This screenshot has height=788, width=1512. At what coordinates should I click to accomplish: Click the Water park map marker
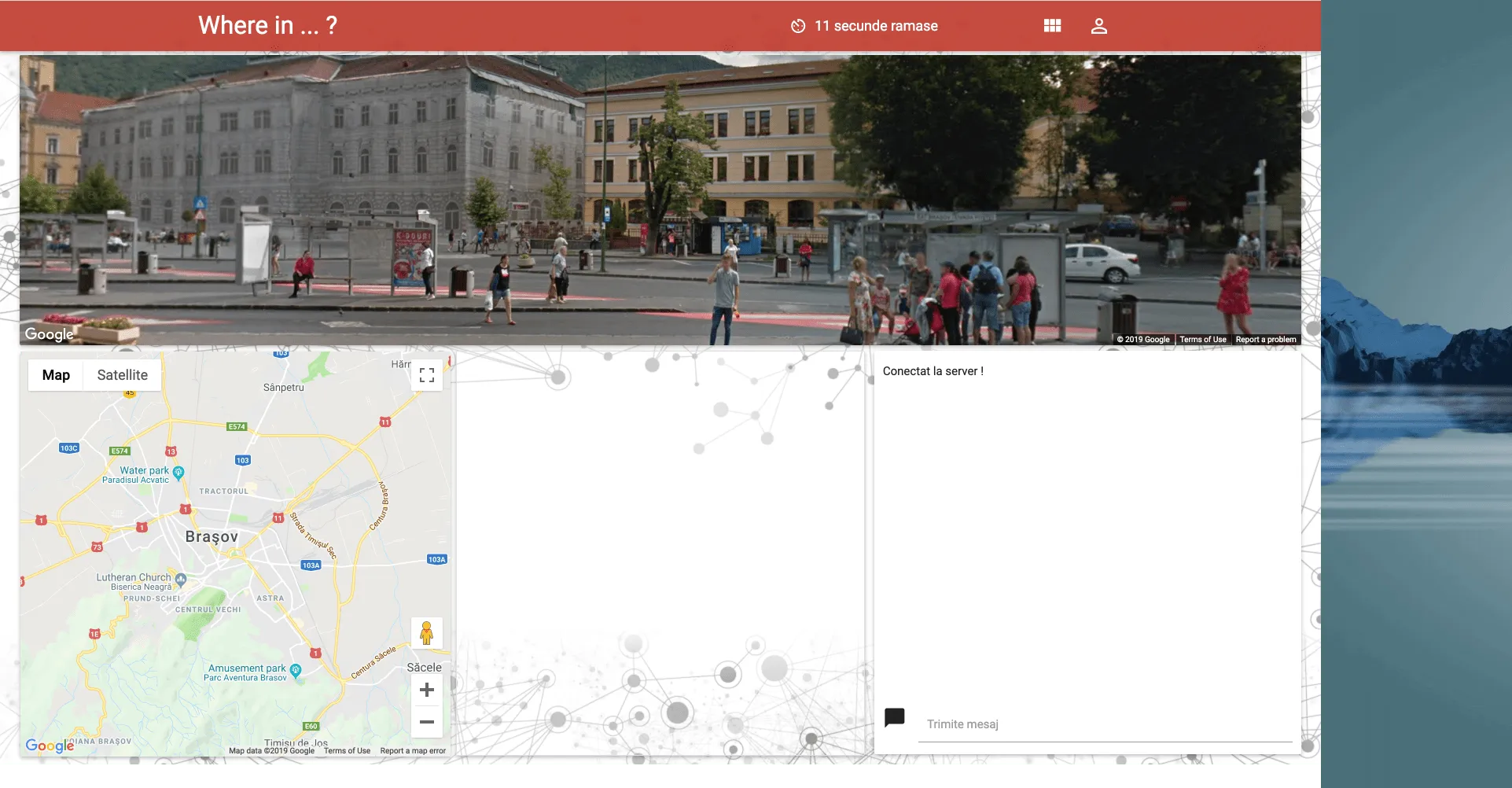pyautogui.click(x=178, y=472)
